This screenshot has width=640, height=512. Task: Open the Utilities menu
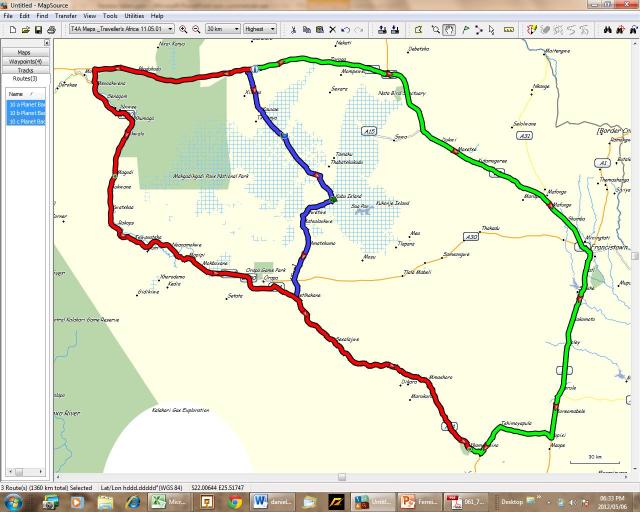134,16
